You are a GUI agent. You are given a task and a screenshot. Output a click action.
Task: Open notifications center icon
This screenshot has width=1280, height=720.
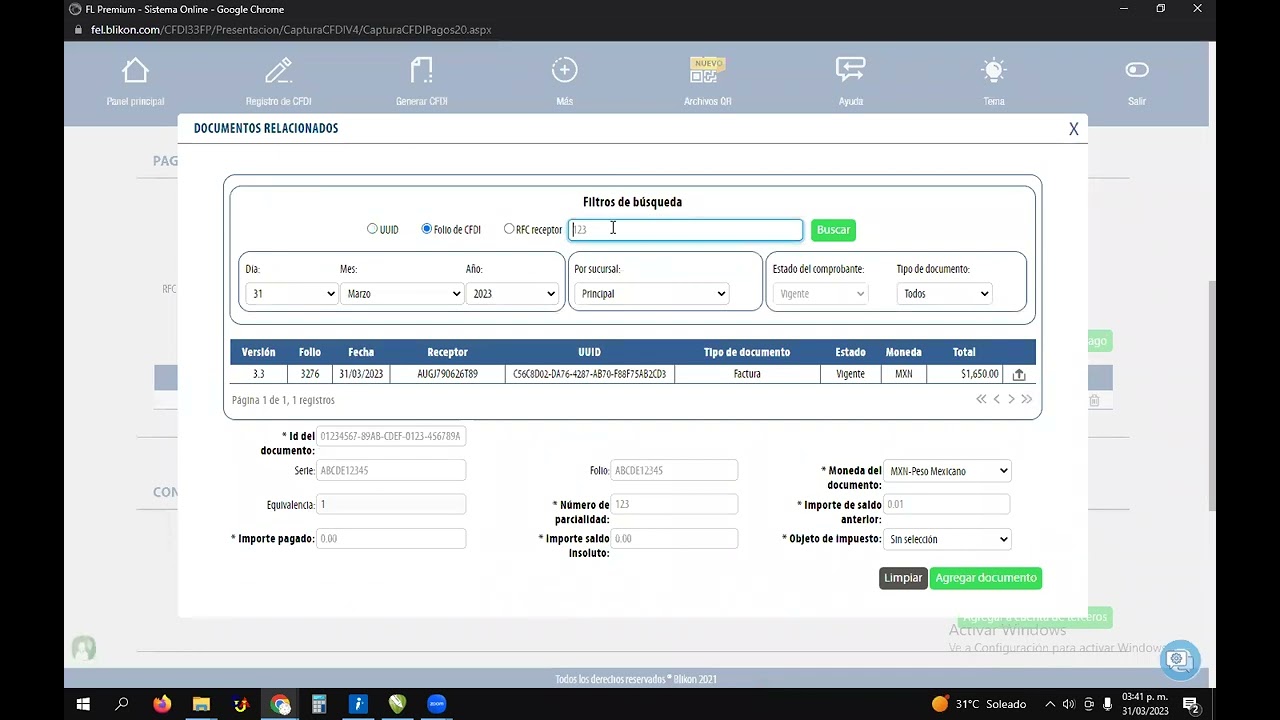pyautogui.click(x=1191, y=704)
